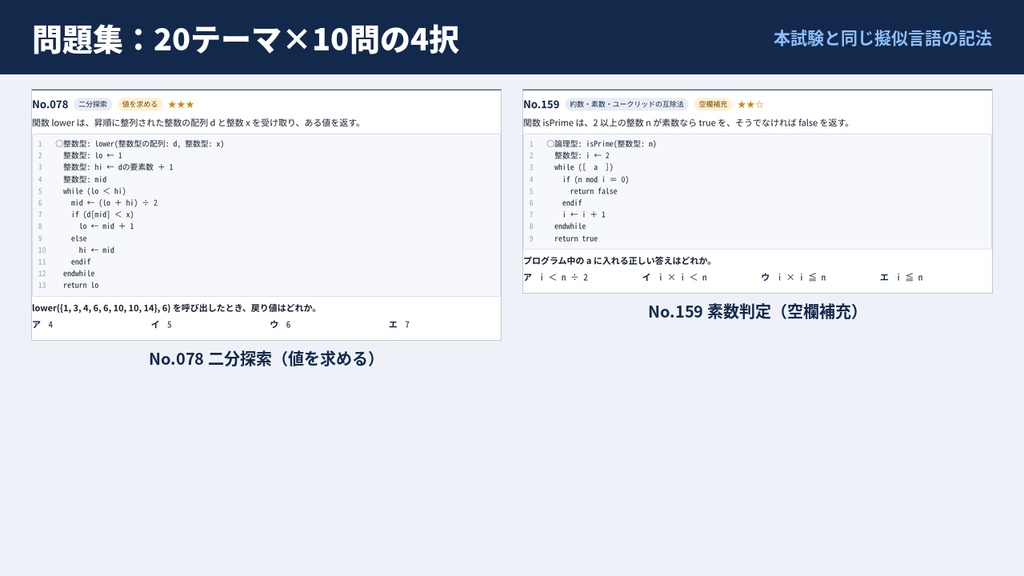Image resolution: width=1024 pixels, height=576 pixels.
Task: Click the description starting 関数 isPrime は
Action: click(687, 123)
